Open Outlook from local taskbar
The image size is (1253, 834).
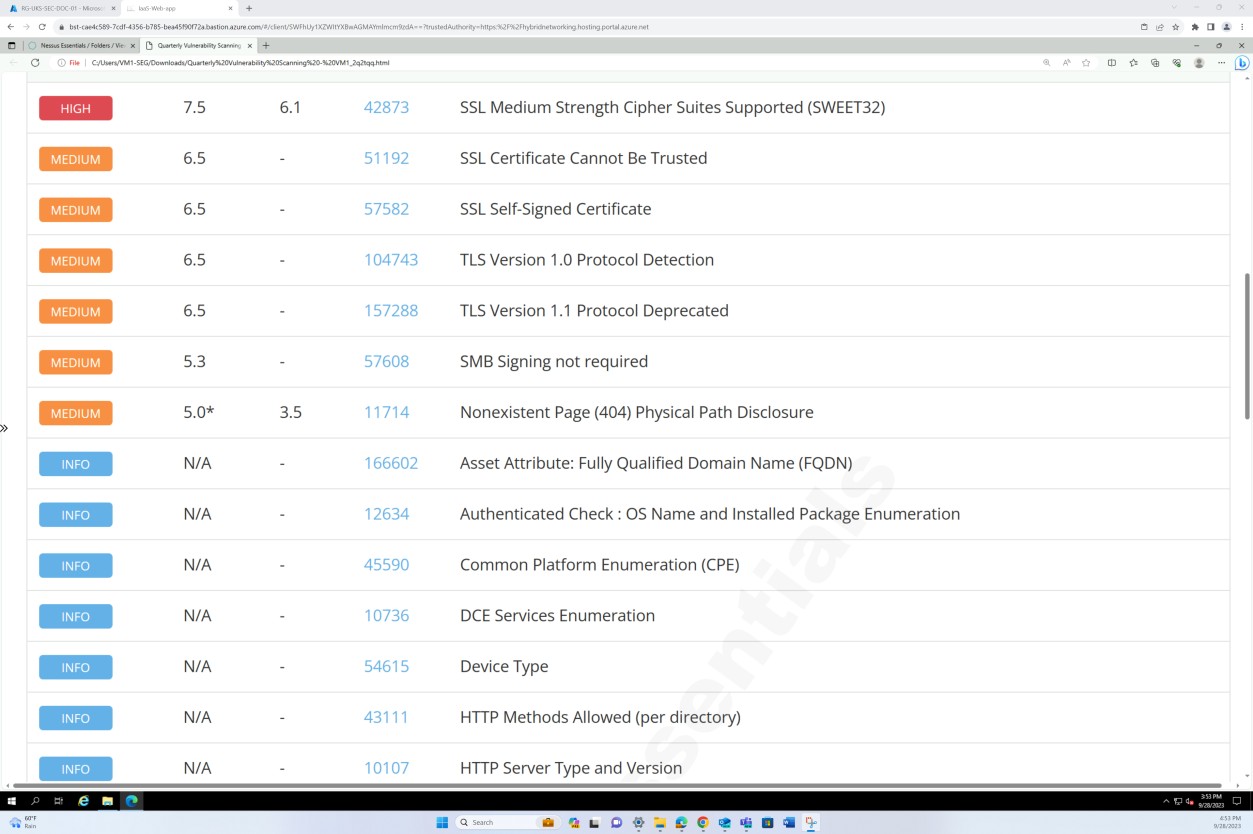pos(725,822)
